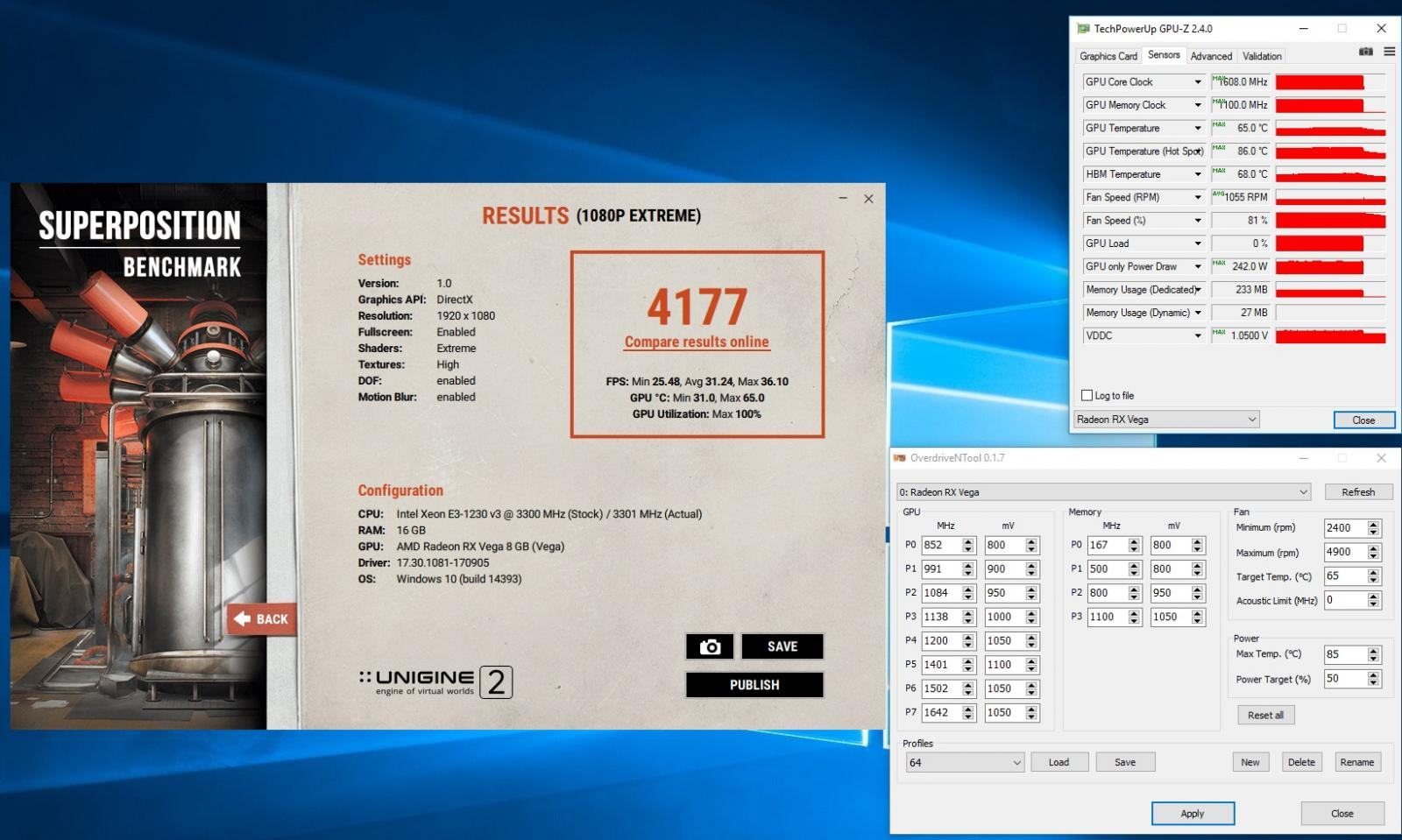Click the PUBLISH button
The height and width of the screenshot is (840, 1402).
pos(754,685)
